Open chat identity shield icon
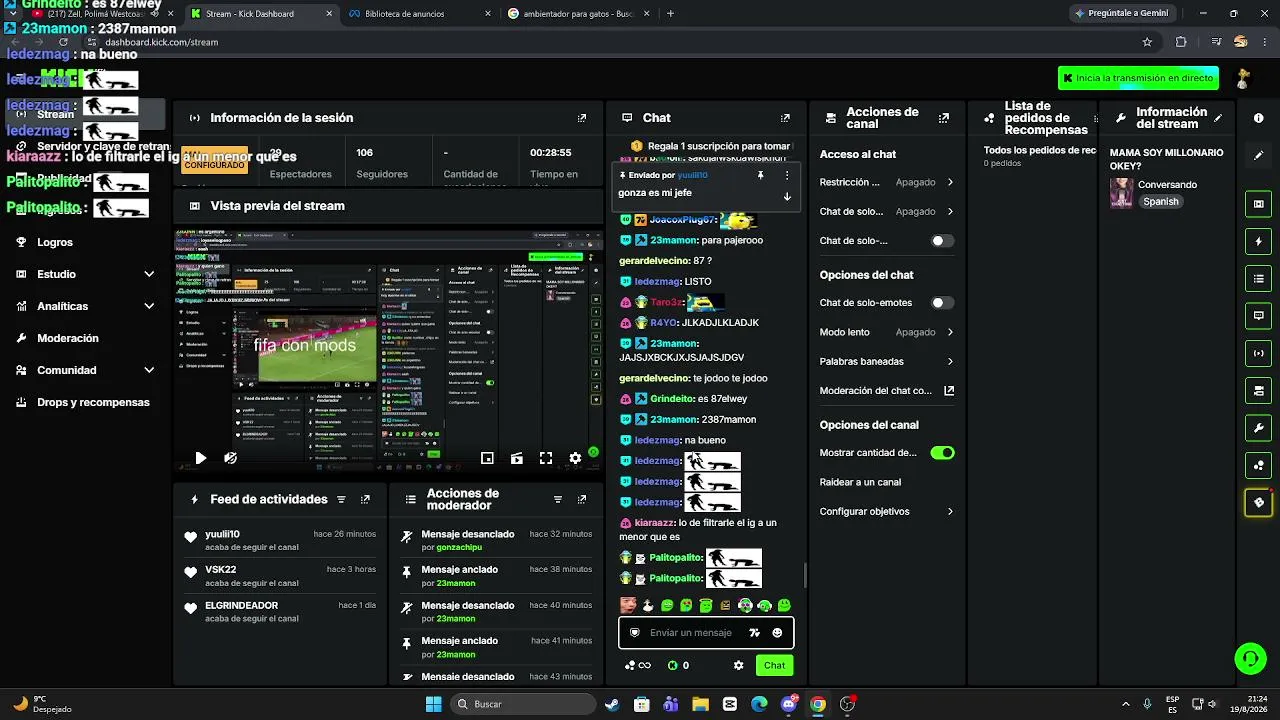The width and height of the screenshot is (1280, 720). [x=634, y=633]
